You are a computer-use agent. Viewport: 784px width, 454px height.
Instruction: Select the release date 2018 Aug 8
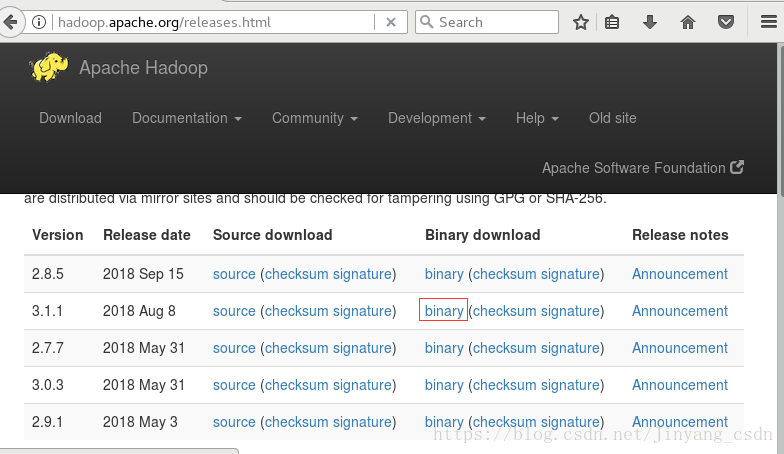139,311
